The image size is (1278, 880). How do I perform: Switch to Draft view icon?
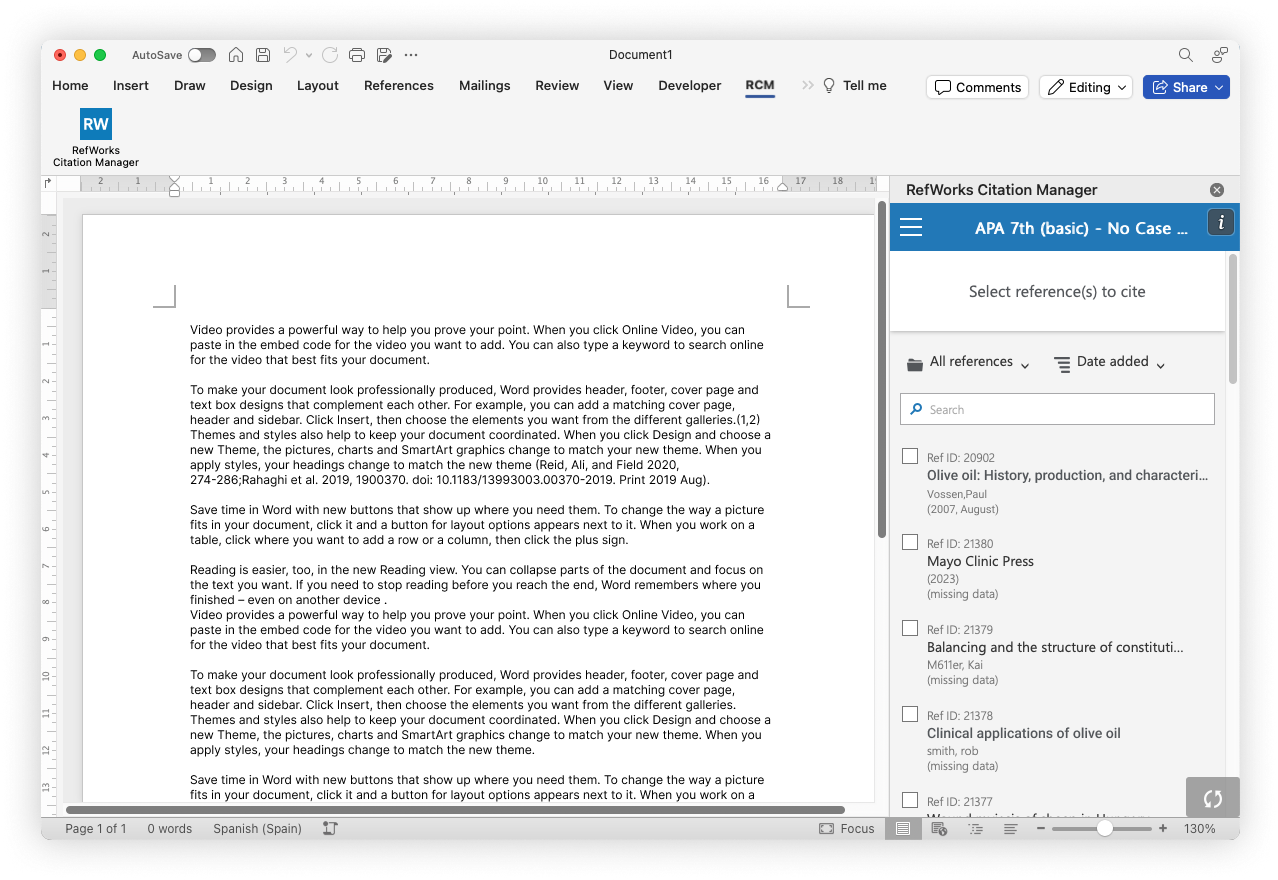point(1011,829)
